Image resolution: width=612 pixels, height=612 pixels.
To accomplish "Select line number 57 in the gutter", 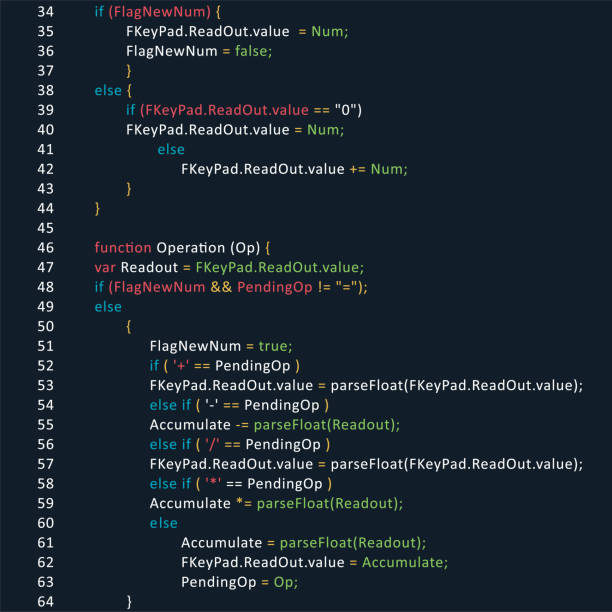I will pos(46,464).
